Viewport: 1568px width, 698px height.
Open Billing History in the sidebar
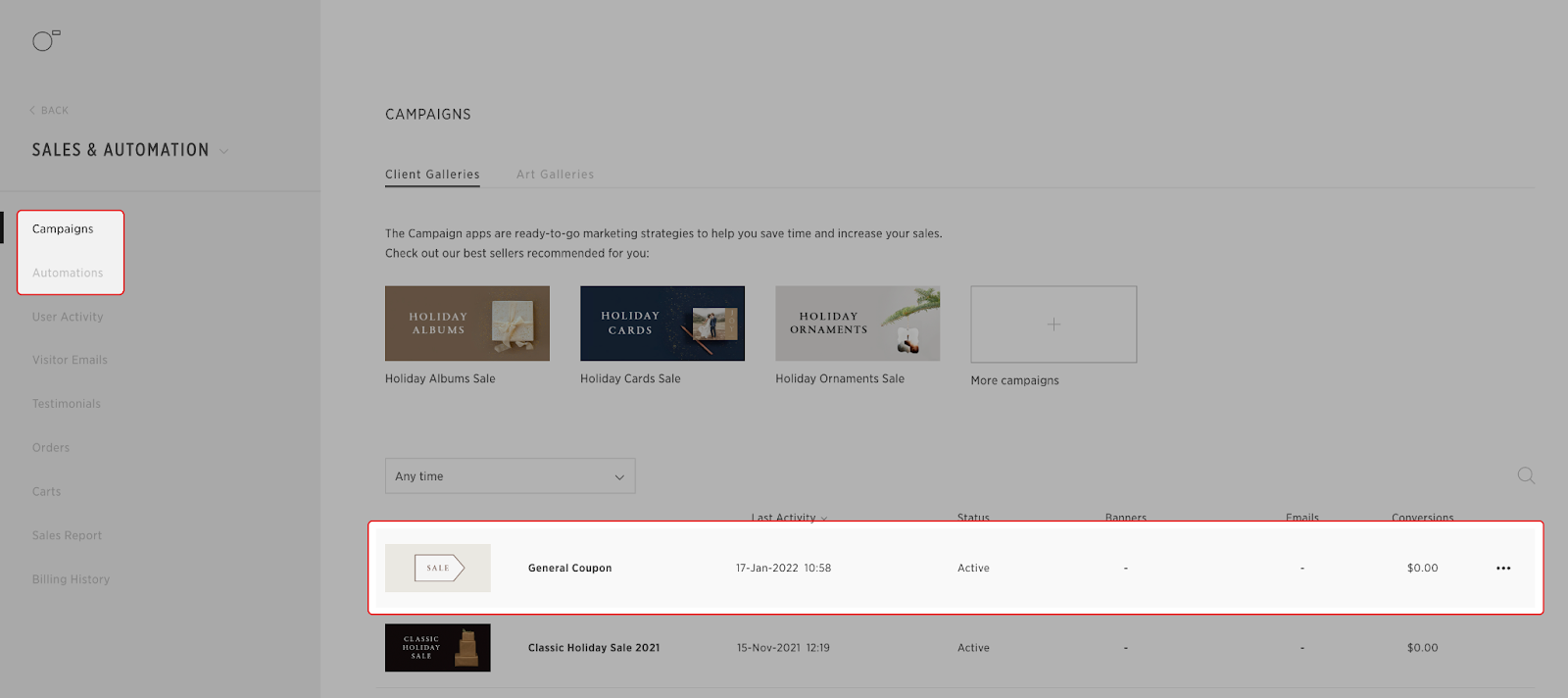coord(71,579)
